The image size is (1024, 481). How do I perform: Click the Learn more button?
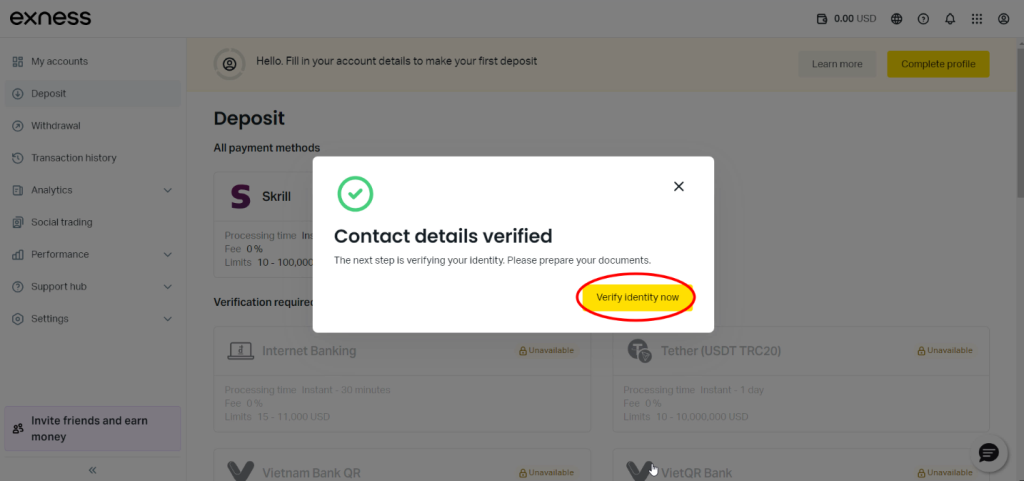(x=837, y=64)
